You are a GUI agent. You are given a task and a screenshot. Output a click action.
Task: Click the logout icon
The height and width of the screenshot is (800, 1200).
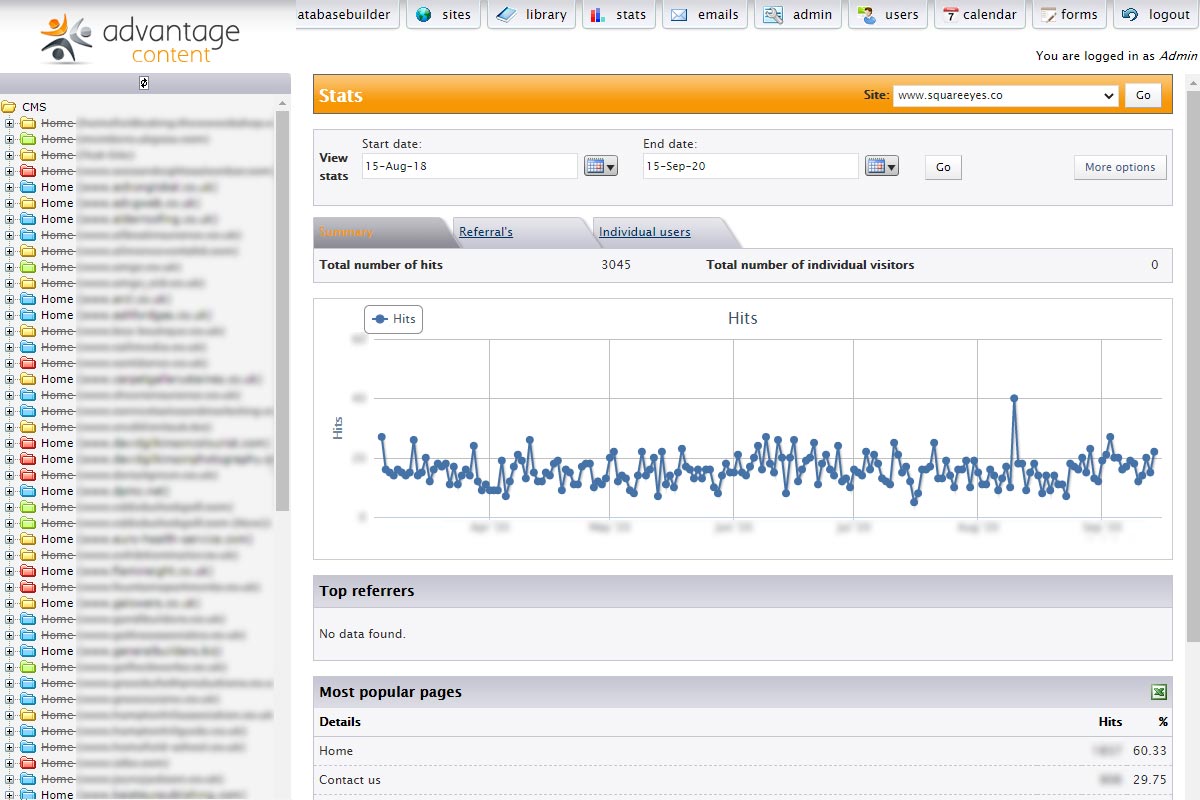(x=1130, y=15)
